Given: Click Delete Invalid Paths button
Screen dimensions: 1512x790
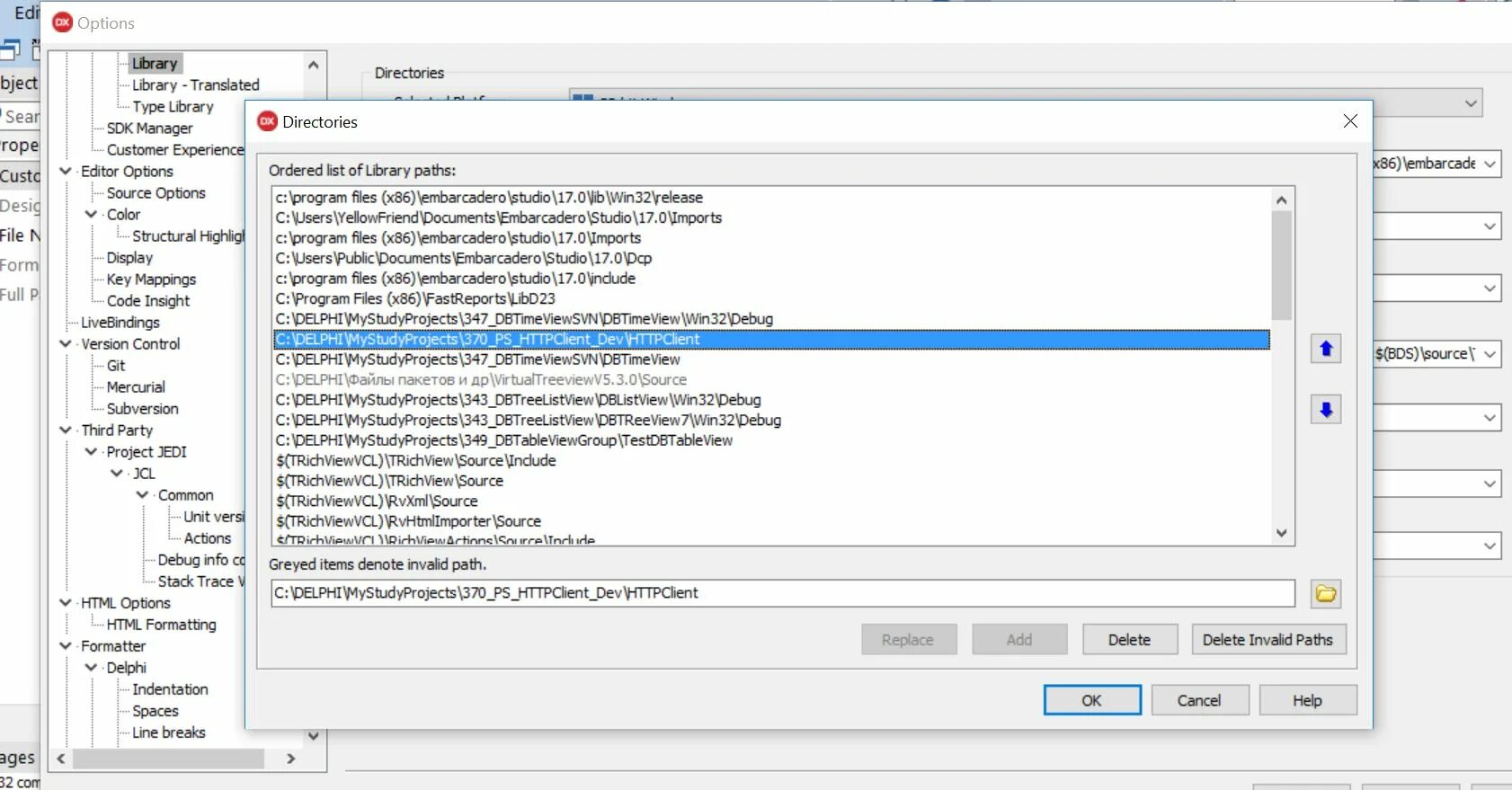Looking at the screenshot, I should (1268, 640).
